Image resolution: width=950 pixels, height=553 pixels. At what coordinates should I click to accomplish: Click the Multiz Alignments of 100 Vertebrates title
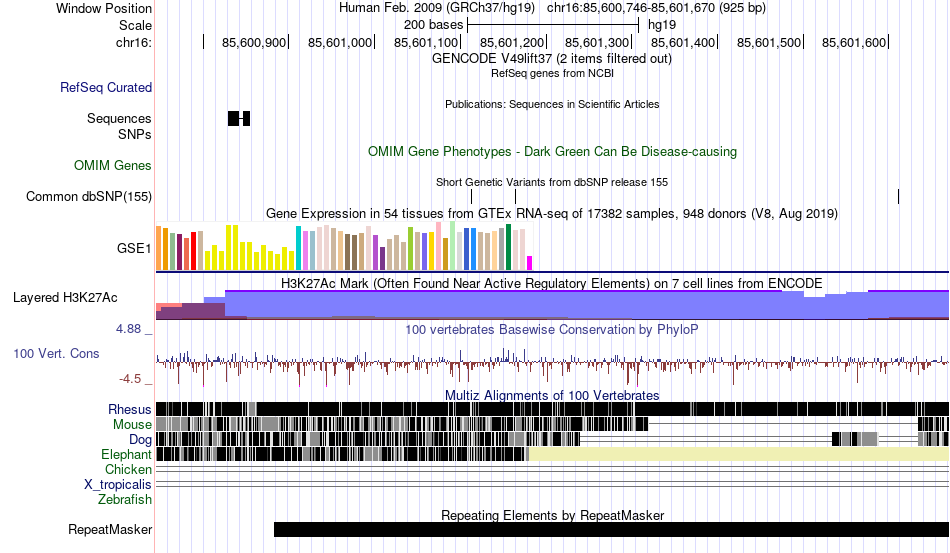point(552,396)
